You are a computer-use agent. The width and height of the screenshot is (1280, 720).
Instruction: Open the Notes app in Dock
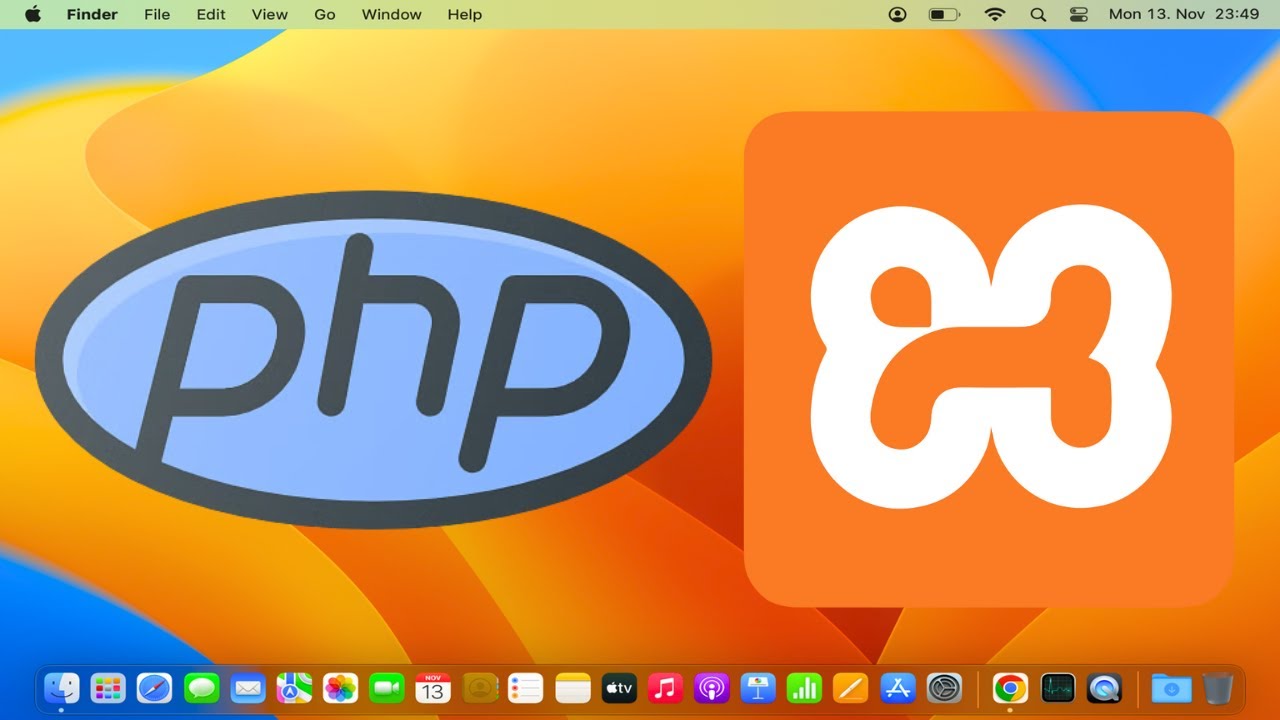pyautogui.click(x=574, y=688)
